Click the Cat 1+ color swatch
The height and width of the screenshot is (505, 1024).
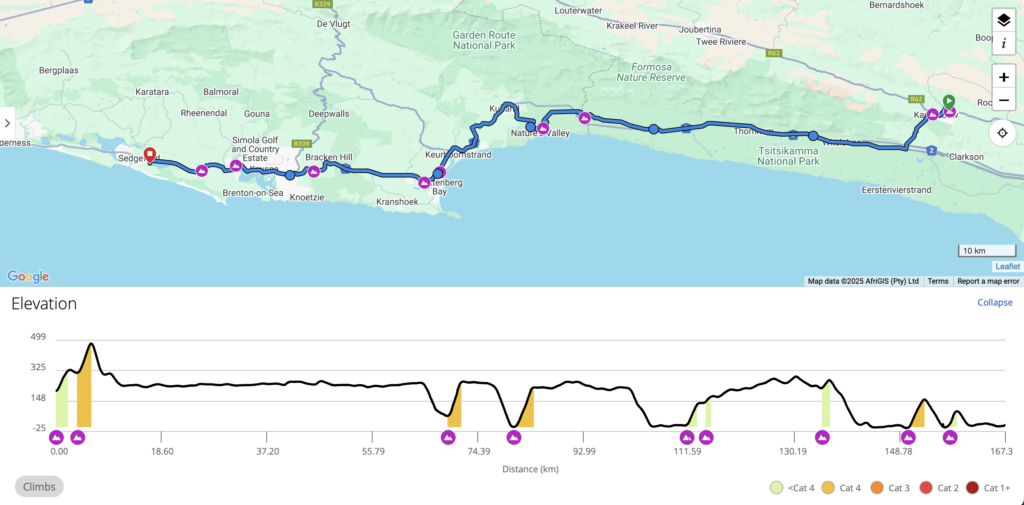(x=972, y=488)
